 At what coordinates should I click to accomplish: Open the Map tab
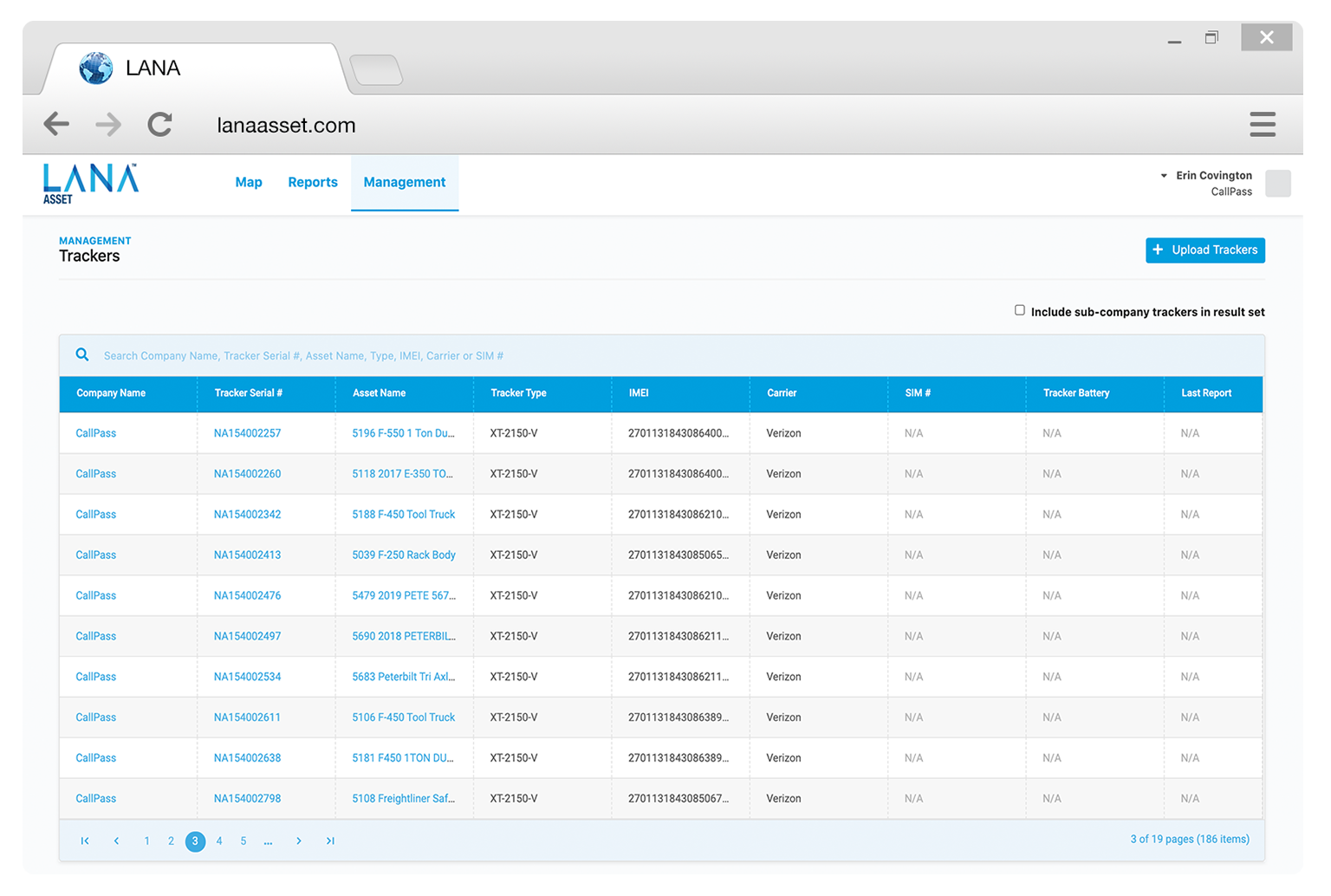point(249,182)
